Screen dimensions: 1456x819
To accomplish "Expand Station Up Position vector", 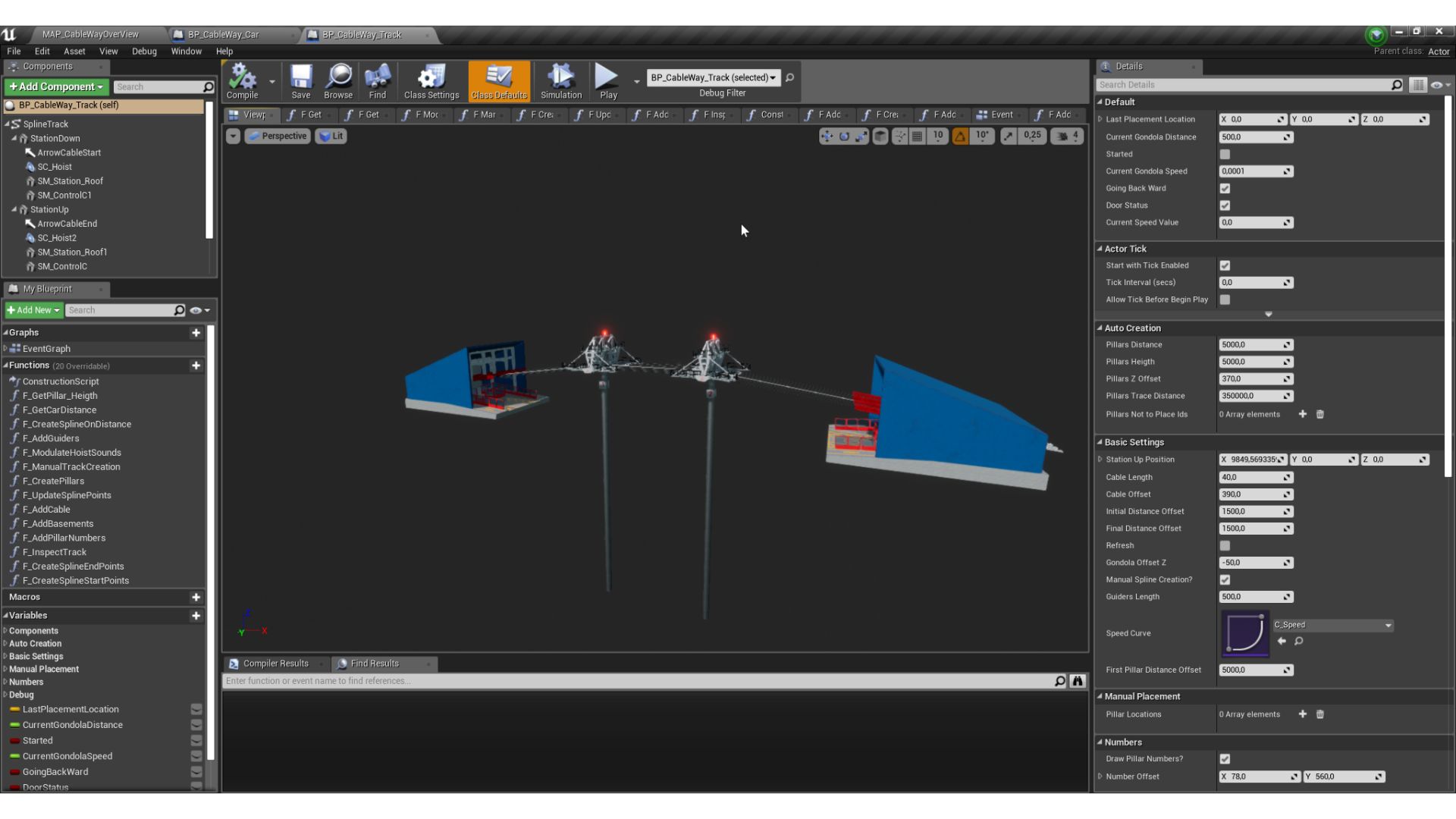I will point(1100,460).
